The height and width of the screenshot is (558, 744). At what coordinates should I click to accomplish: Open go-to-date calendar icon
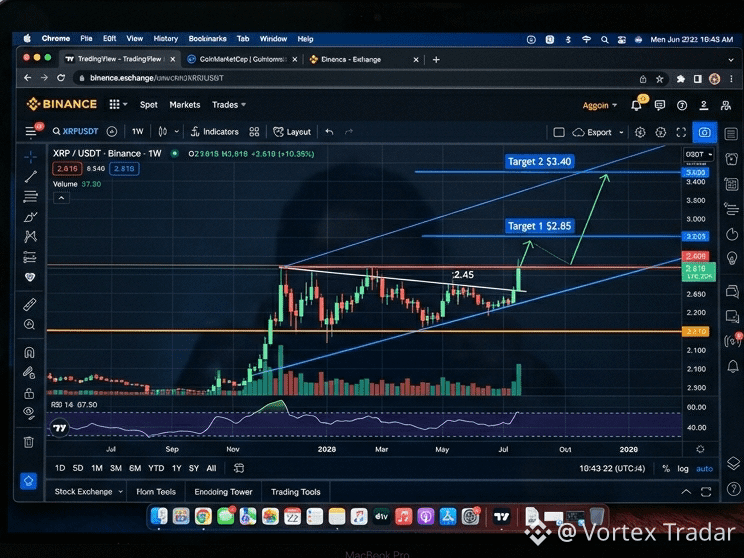(239, 468)
